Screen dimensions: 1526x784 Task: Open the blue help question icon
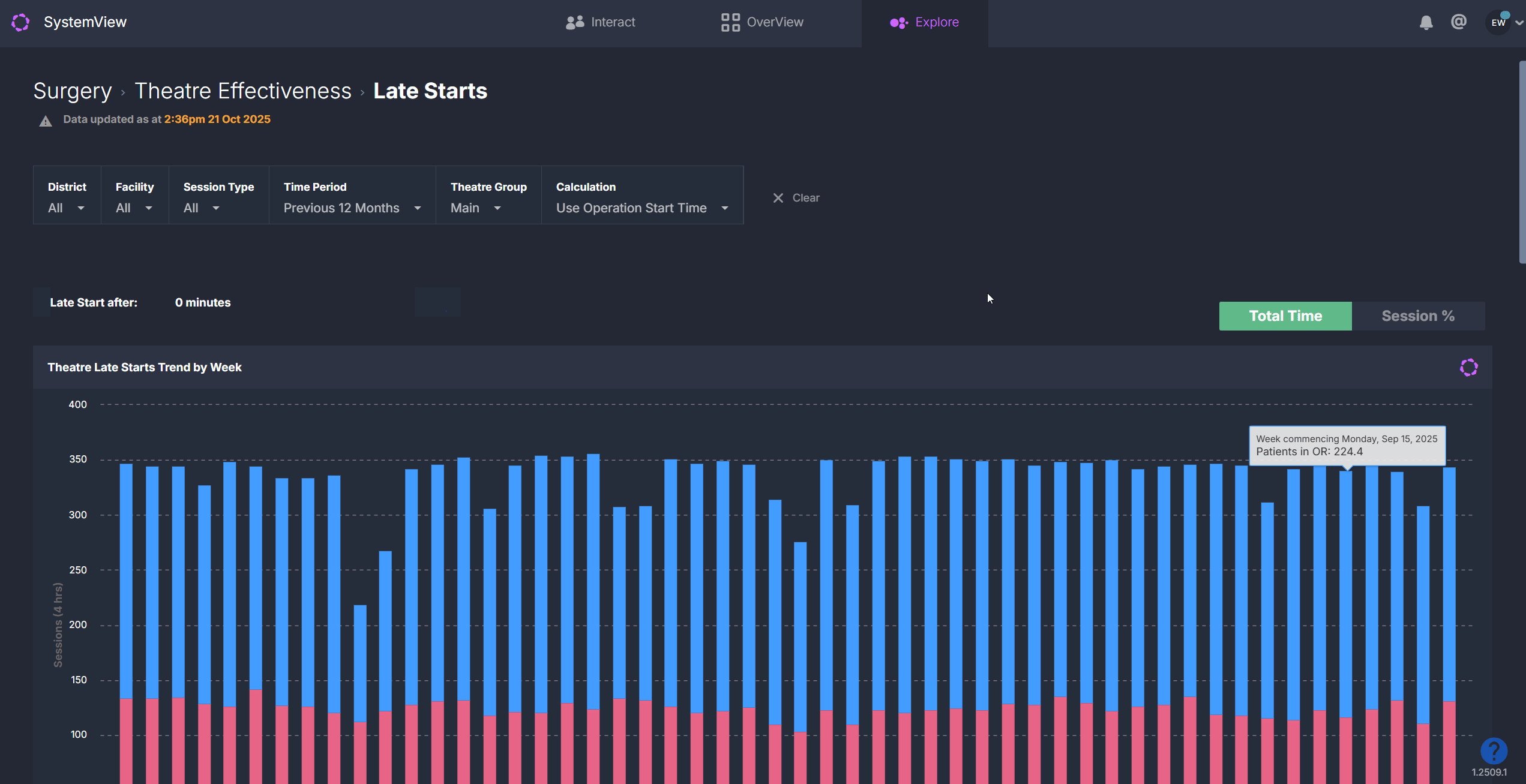[1493, 750]
